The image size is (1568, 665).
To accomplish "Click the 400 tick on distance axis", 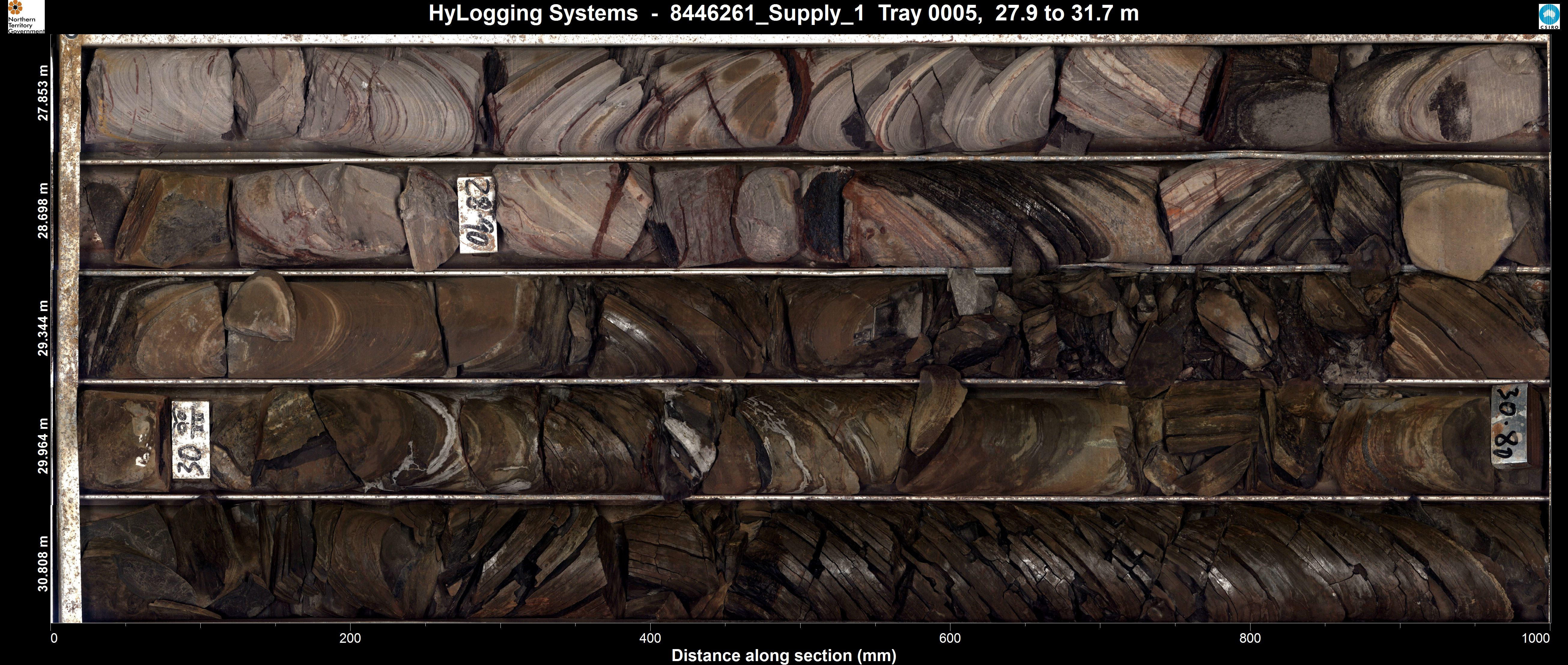I will 650,638.
